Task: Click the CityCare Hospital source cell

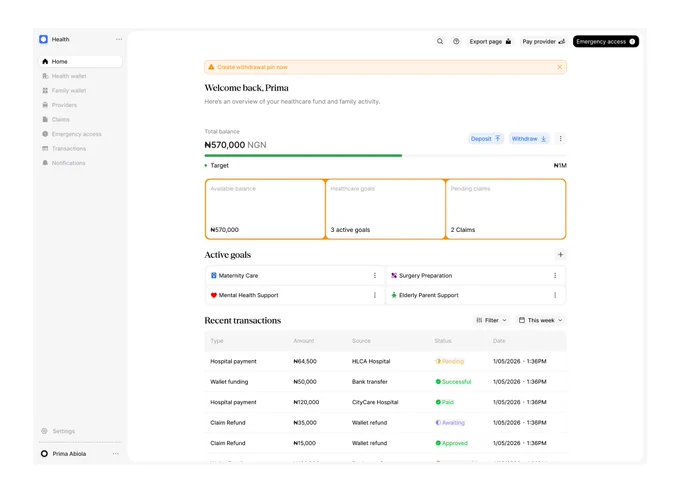Action: coord(375,402)
